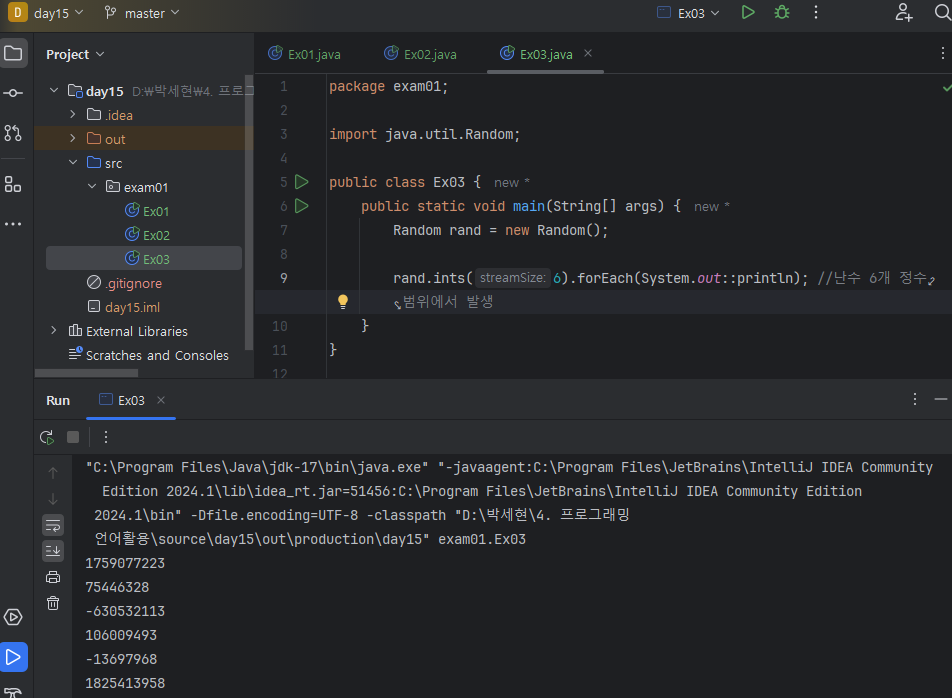Toggle the Project tool window sidebar icon

(13, 53)
